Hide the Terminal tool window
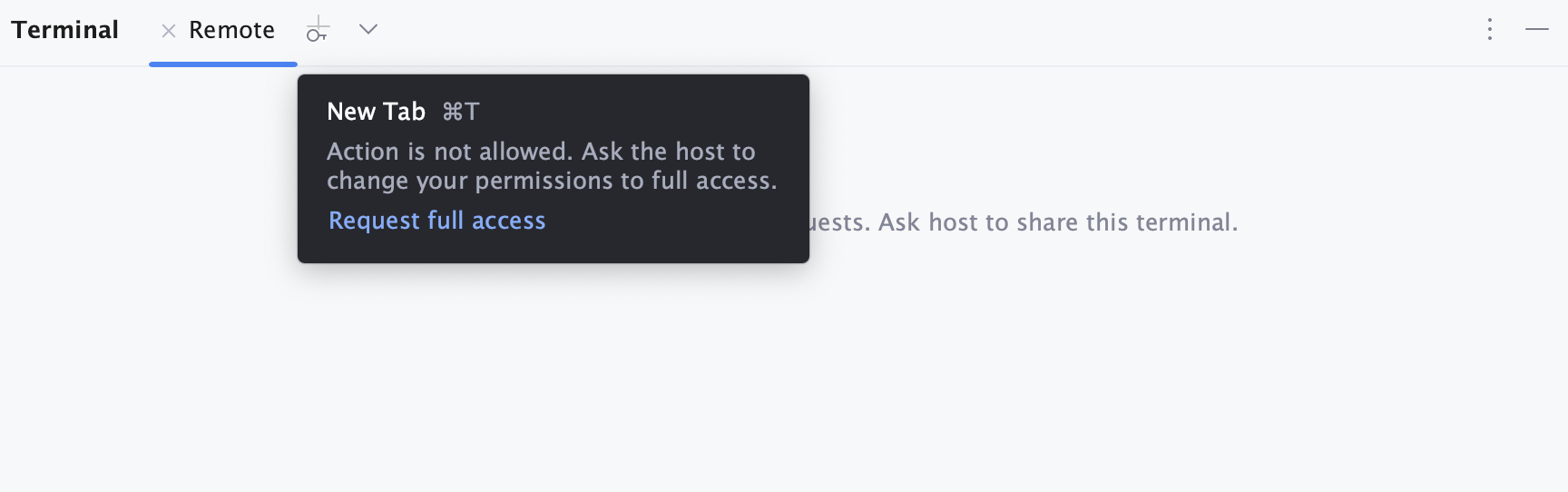Image resolution: width=1568 pixels, height=492 pixels. coord(1537,30)
